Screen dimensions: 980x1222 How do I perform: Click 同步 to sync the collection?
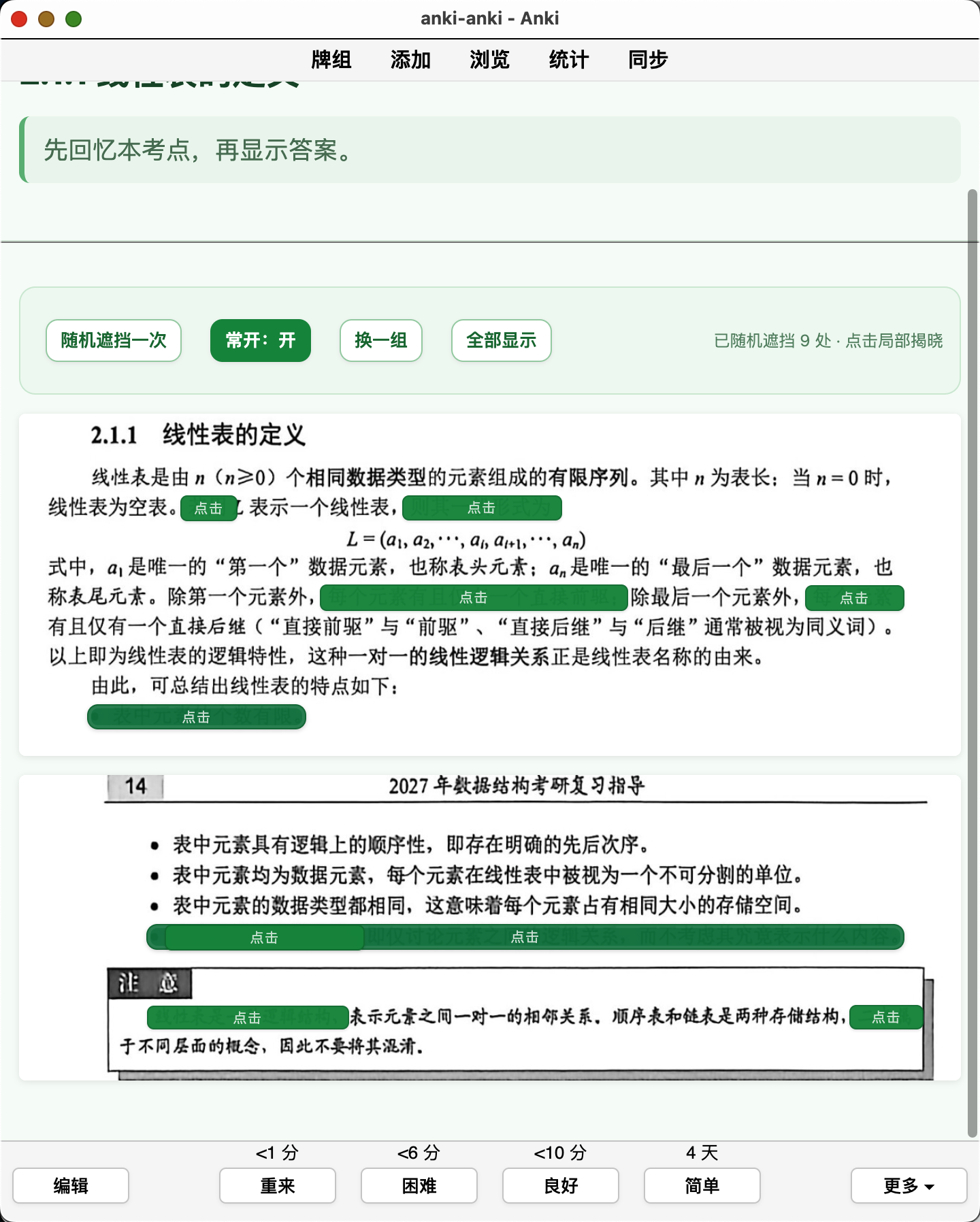tap(648, 60)
